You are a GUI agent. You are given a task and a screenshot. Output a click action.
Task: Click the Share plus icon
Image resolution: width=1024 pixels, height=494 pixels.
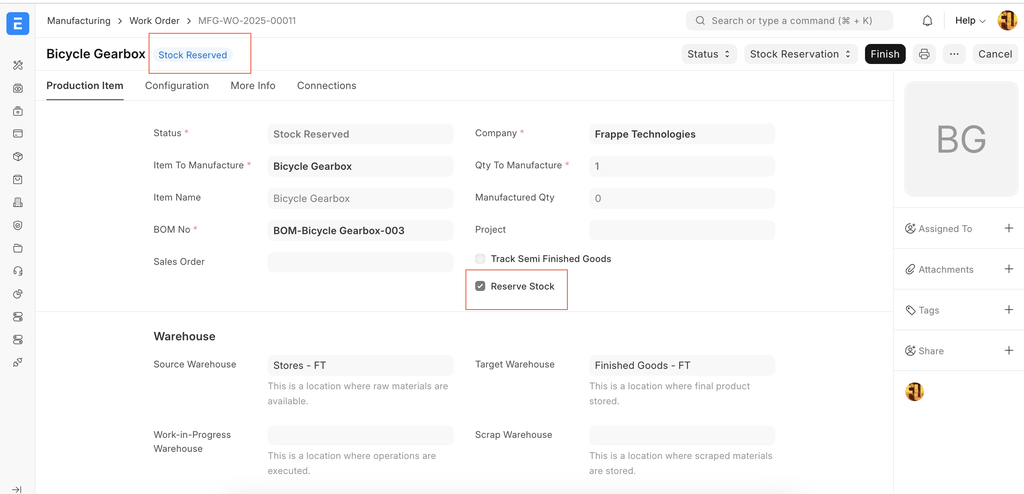[1008, 351]
